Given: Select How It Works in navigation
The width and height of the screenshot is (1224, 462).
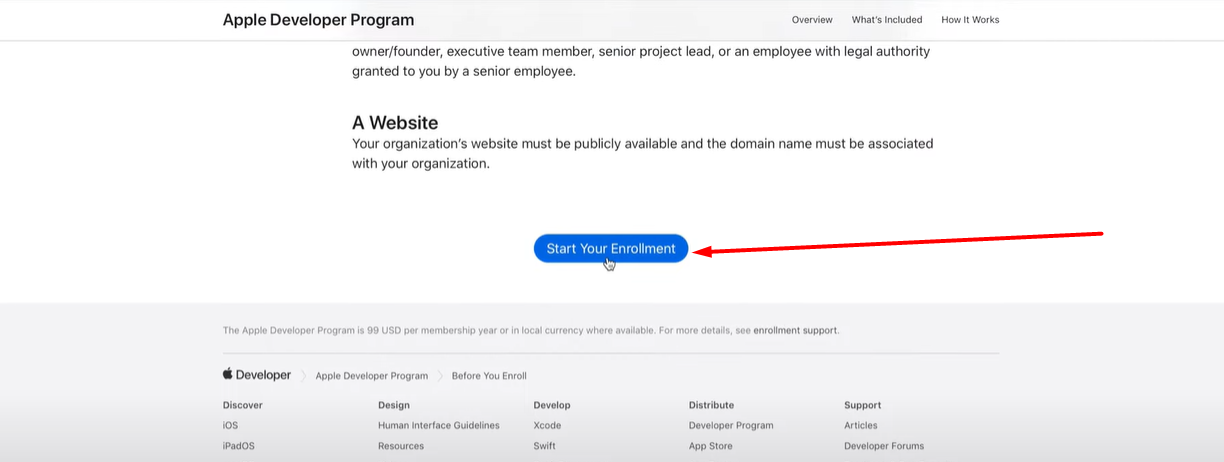Looking at the screenshot, I should (970, 20).
